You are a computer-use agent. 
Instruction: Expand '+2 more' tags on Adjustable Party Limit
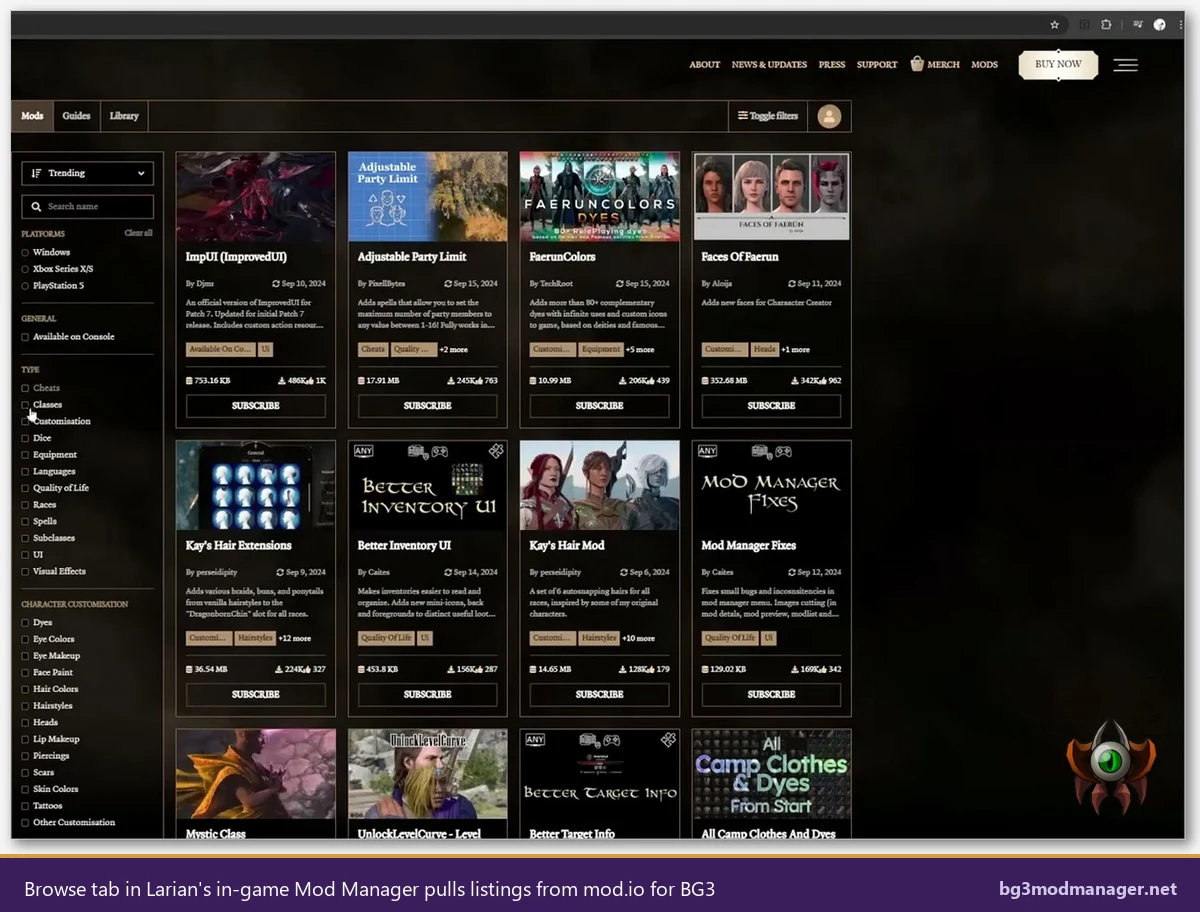pos(453,350)
